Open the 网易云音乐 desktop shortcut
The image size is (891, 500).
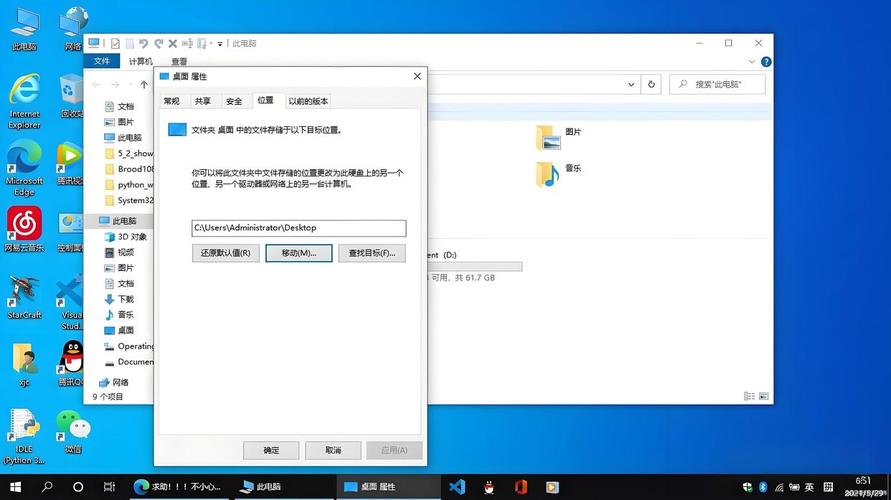point(24,228)
